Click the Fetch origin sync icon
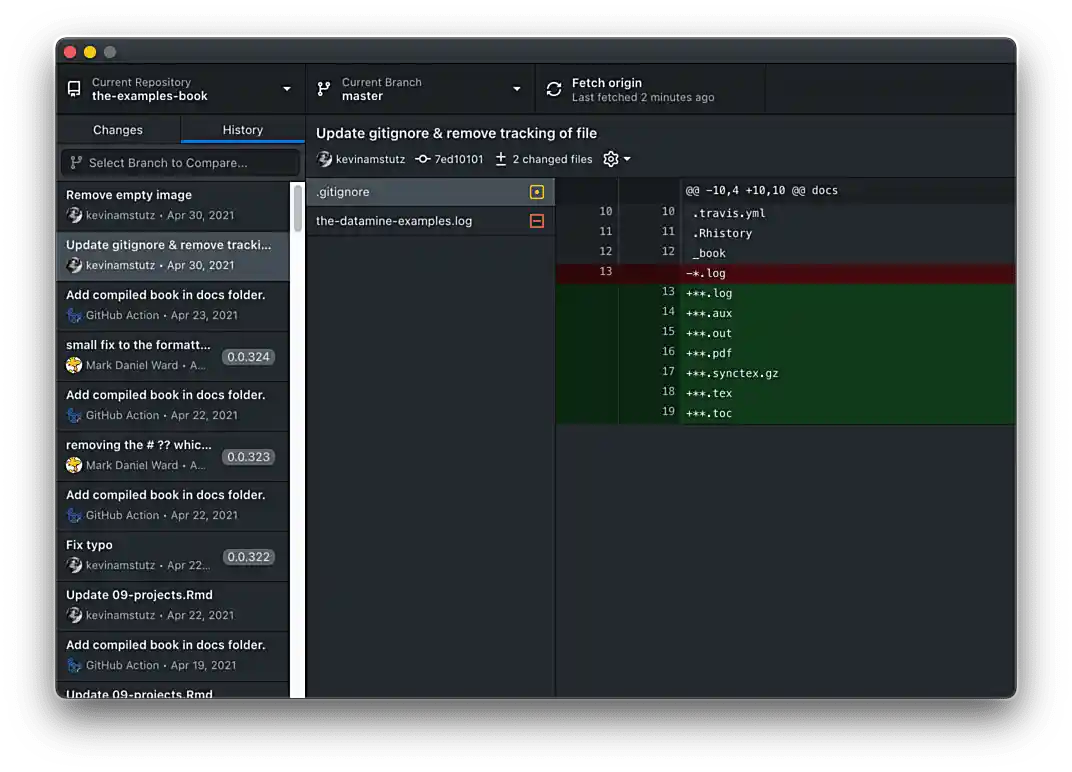The image size is (1072, 772). tap(553, 88)
